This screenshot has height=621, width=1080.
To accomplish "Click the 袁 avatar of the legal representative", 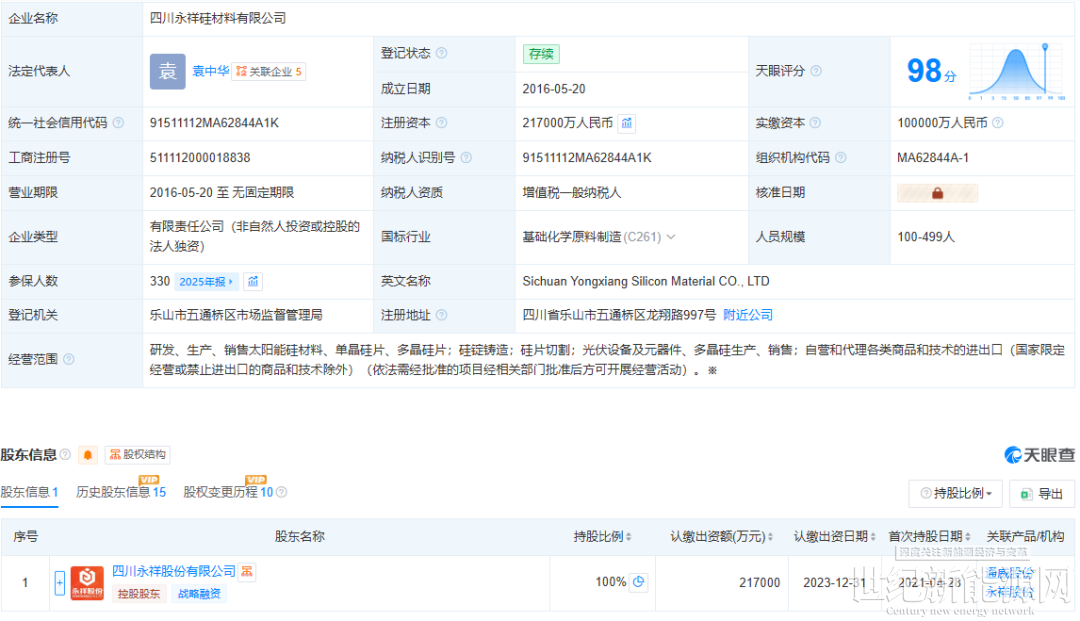I will (167, 72).
